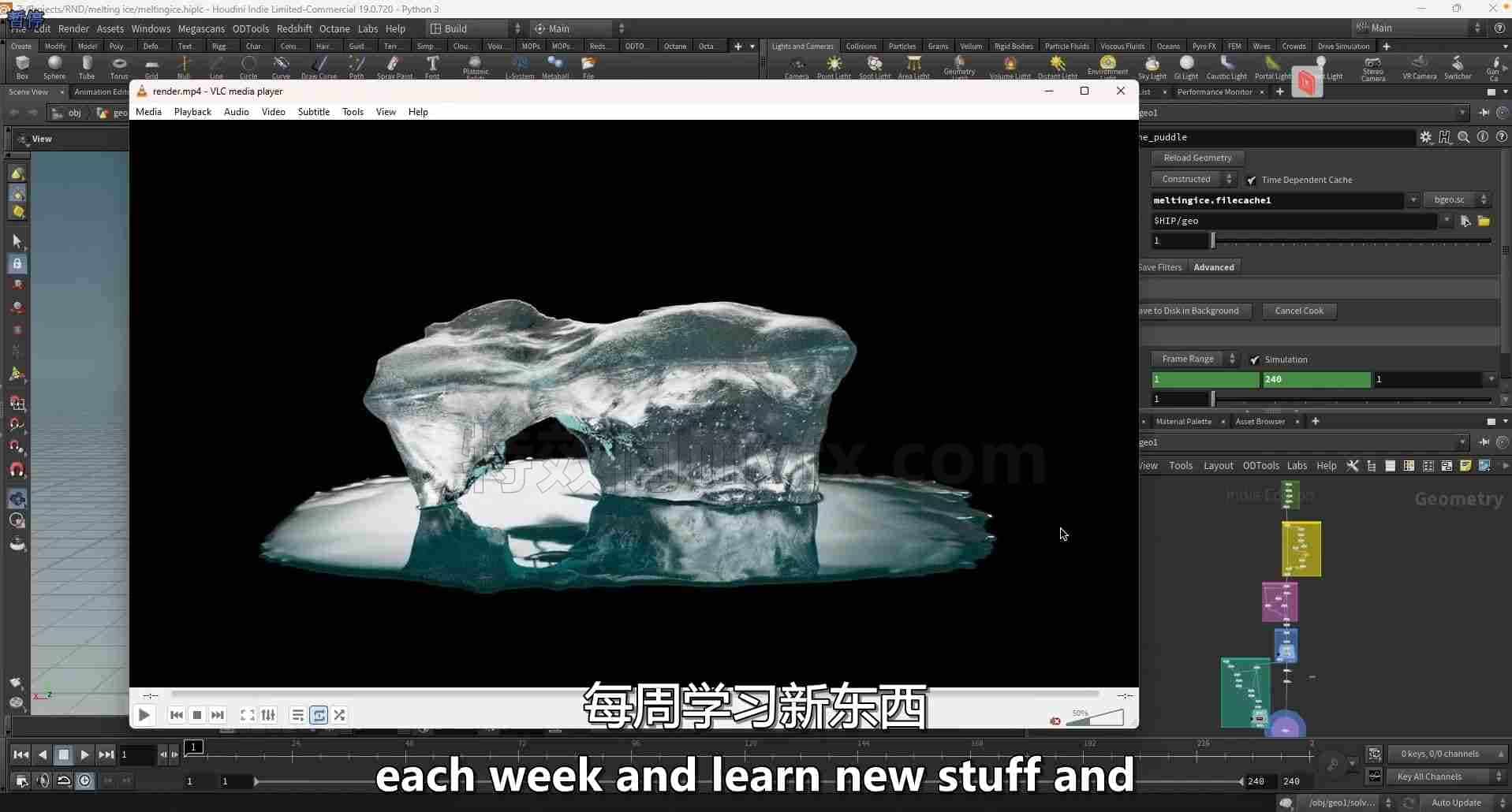The width and height of the screenshot is (1512, 812).
Task: Open VLC Playback menu
Action: [192, 112]
